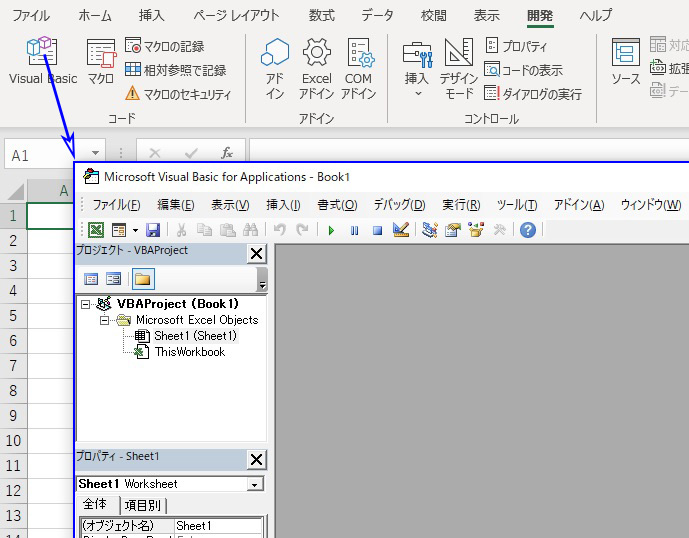
Task: Open Properties Window toolbar icon
Action: tap(453, 230)
